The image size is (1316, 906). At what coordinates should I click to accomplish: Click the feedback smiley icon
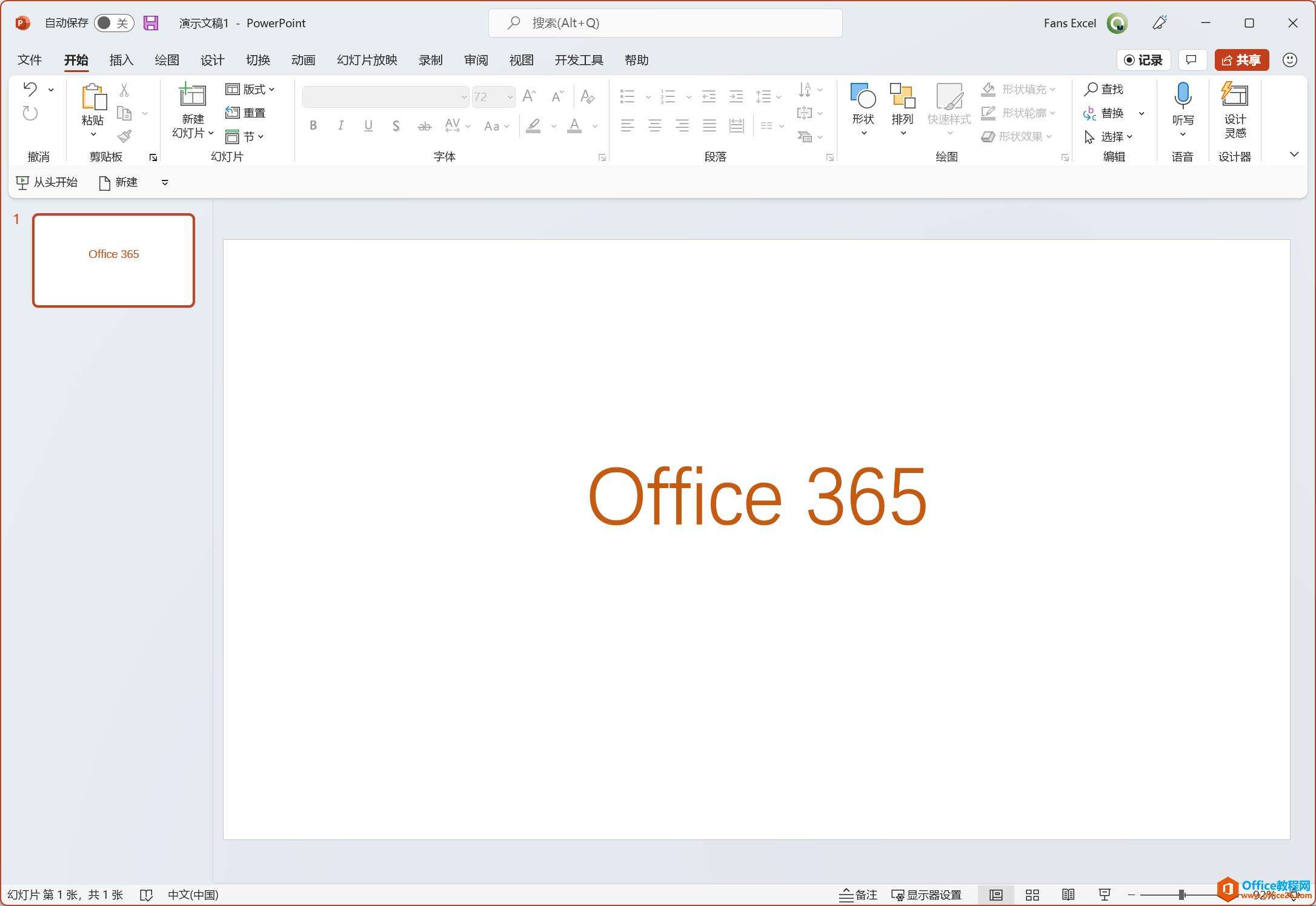coord(1290,60)
